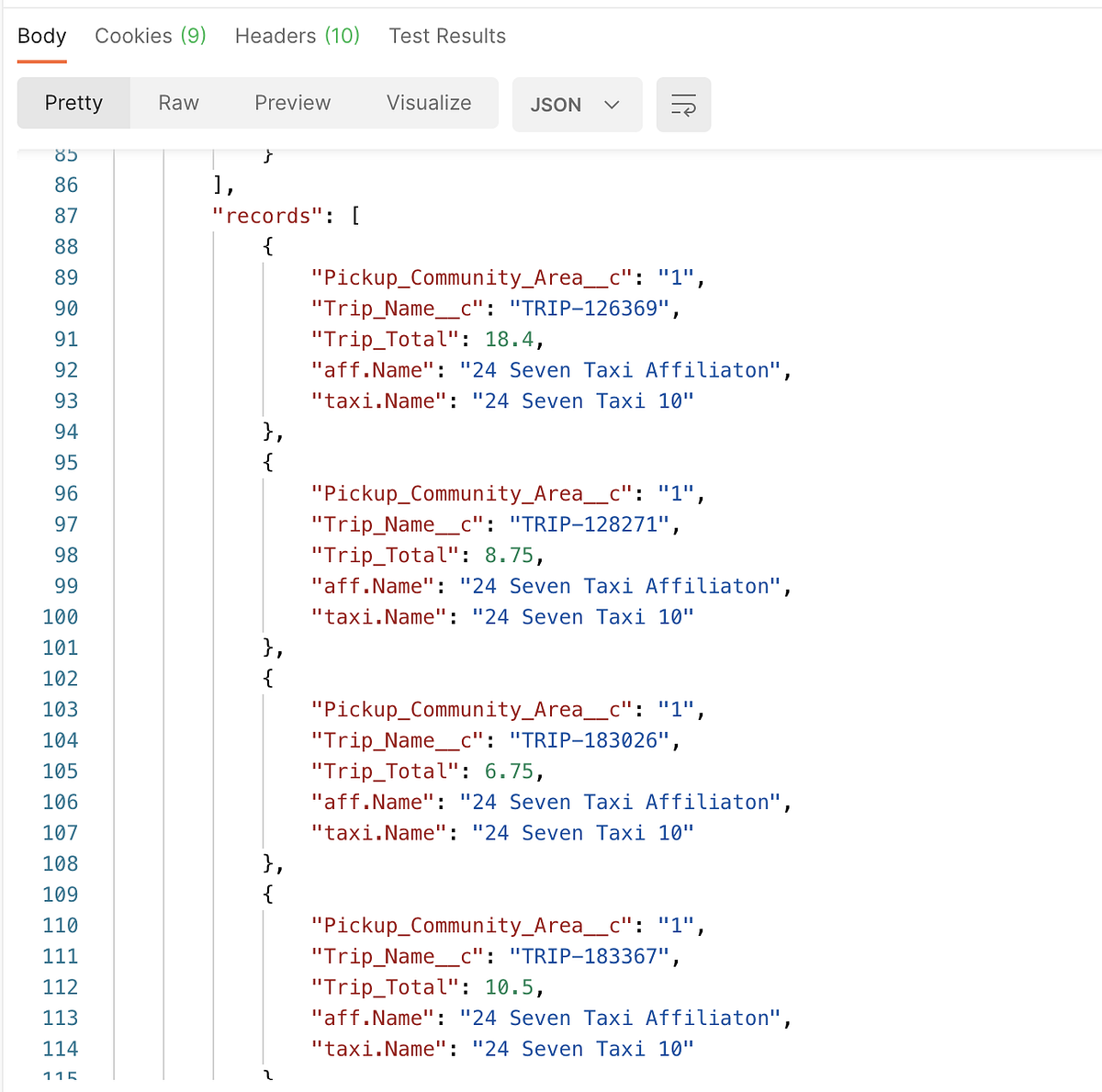View the Test Results tab
The image size is (1102, 1092).
[447, 36]
